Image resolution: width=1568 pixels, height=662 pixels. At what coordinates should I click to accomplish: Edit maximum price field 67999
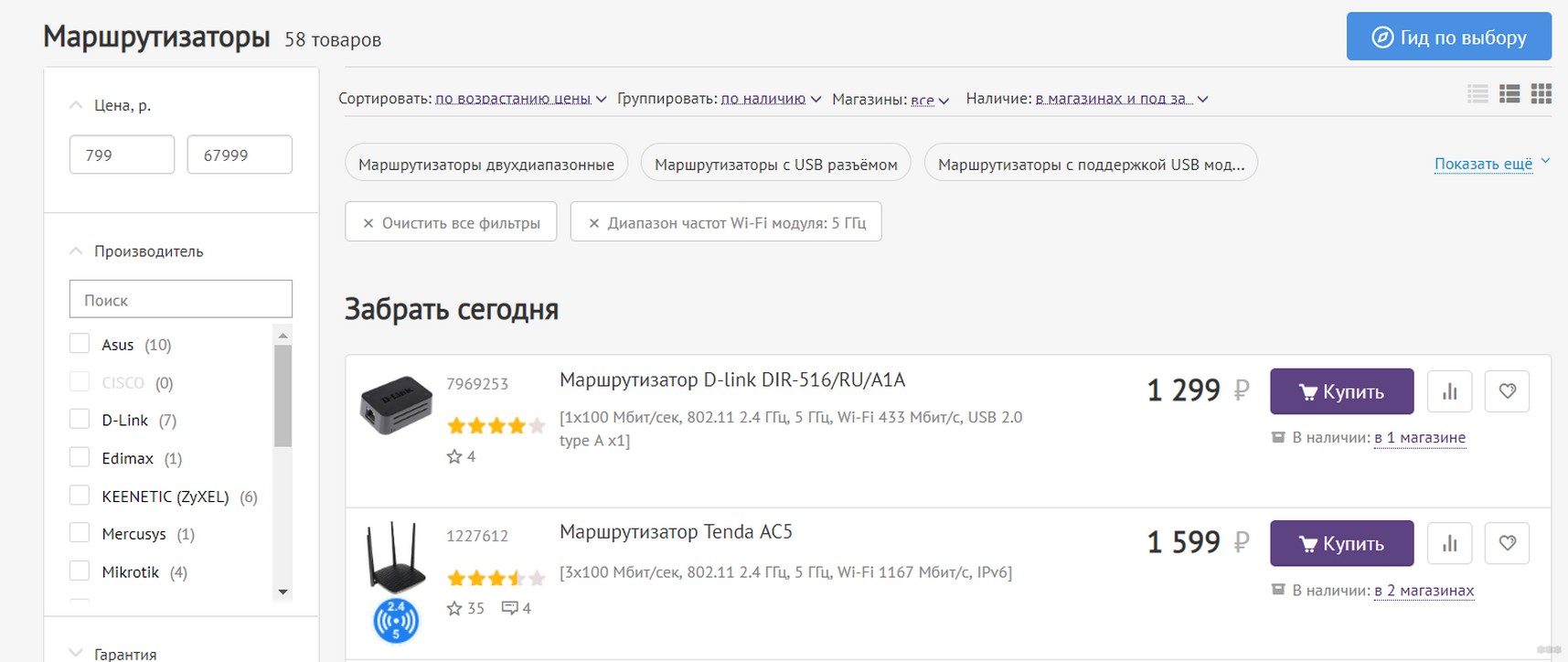[240, 155]
